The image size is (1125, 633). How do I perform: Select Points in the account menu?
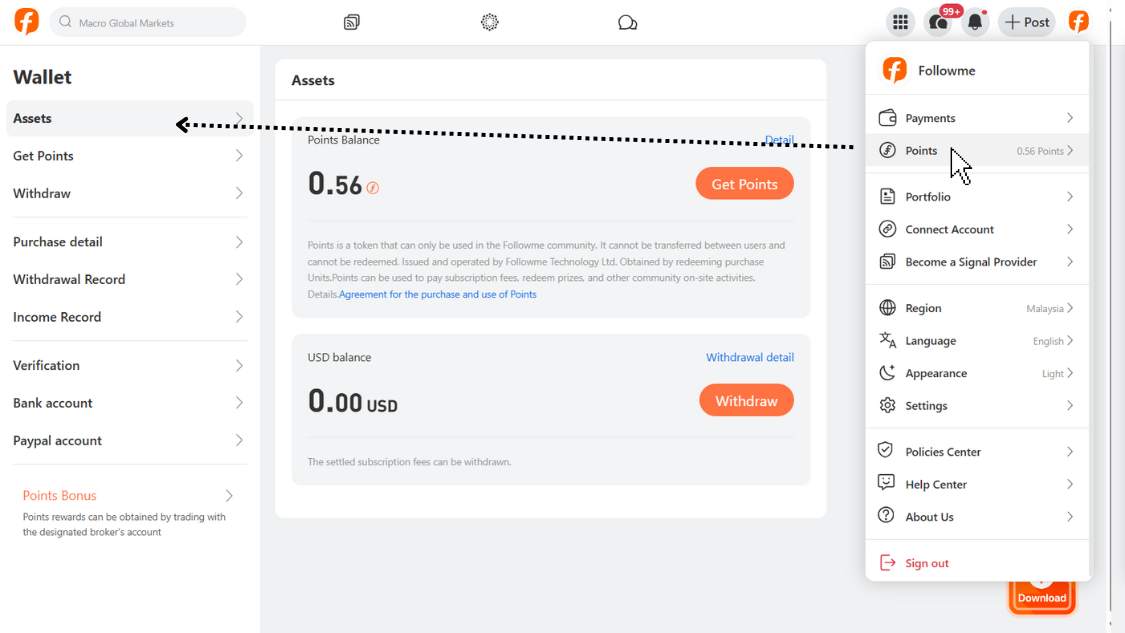922,150
